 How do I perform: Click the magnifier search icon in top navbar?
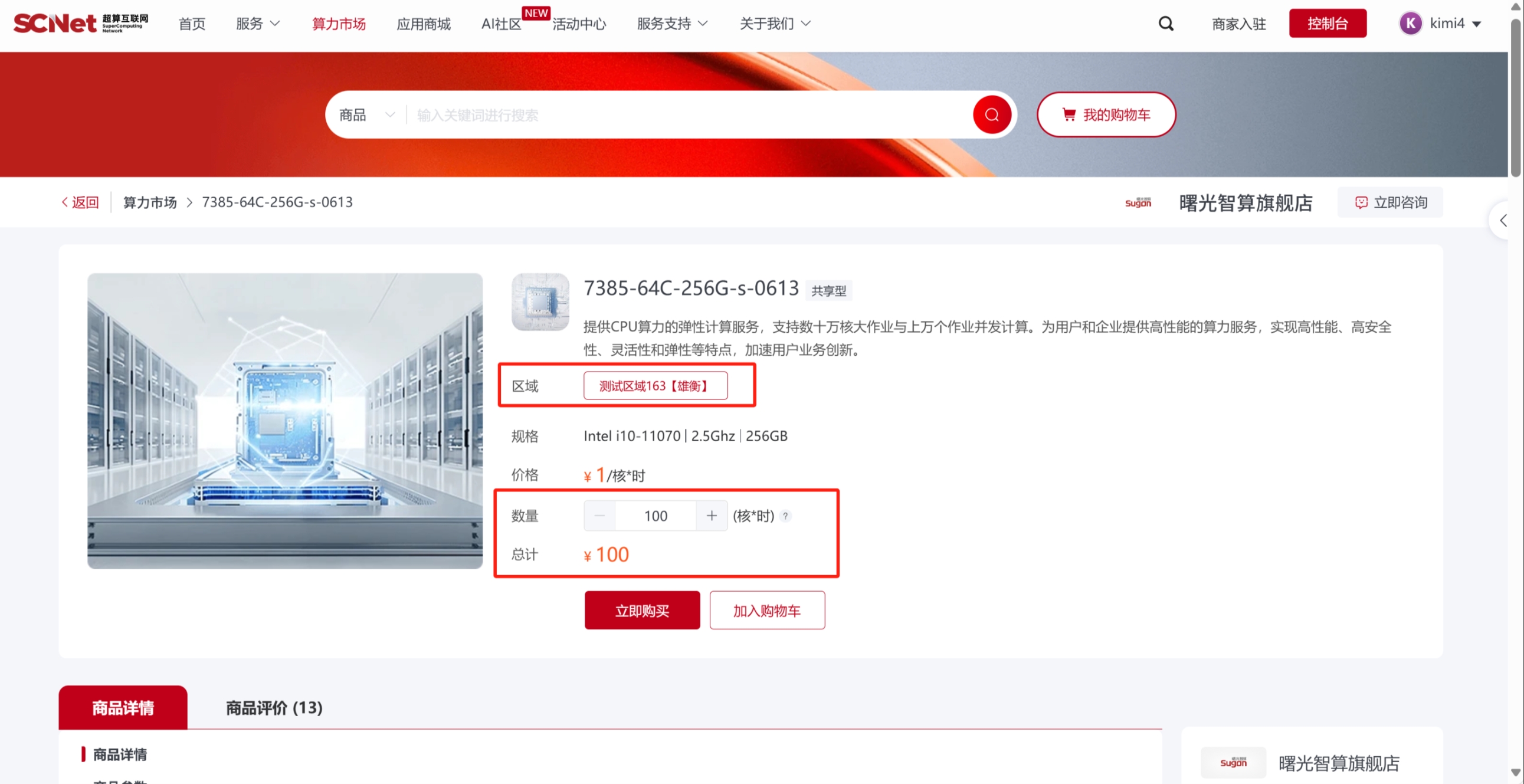click(1165, 24)
